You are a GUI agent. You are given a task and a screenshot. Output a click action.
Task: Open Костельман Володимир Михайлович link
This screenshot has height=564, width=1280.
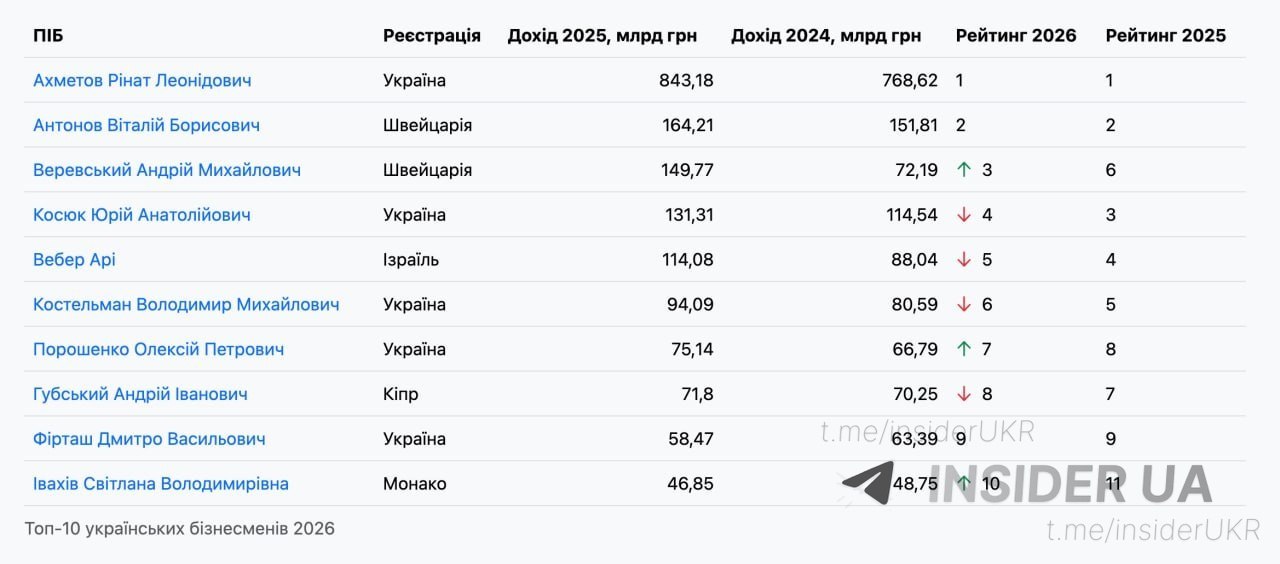(x=186, y=305)
